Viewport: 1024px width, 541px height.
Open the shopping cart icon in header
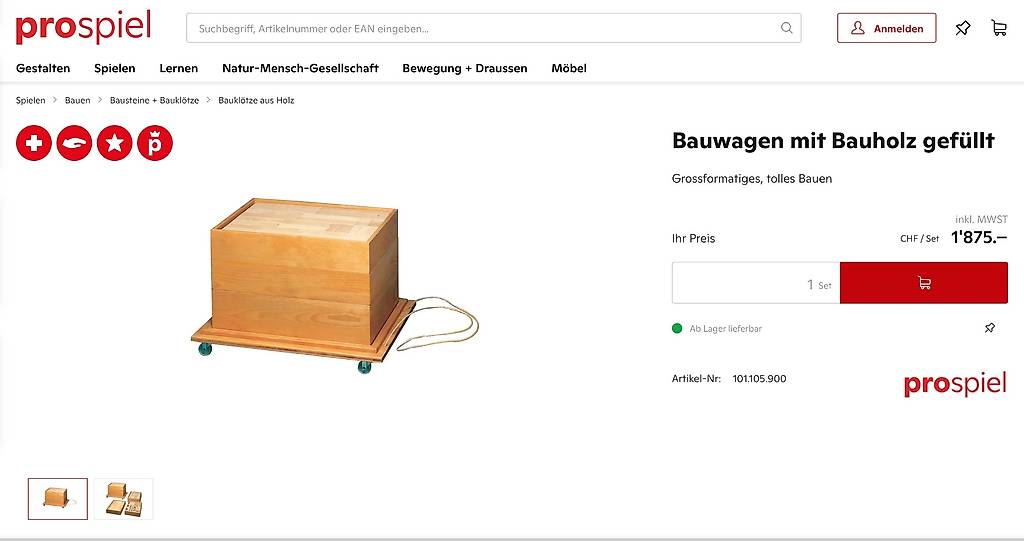999,28
